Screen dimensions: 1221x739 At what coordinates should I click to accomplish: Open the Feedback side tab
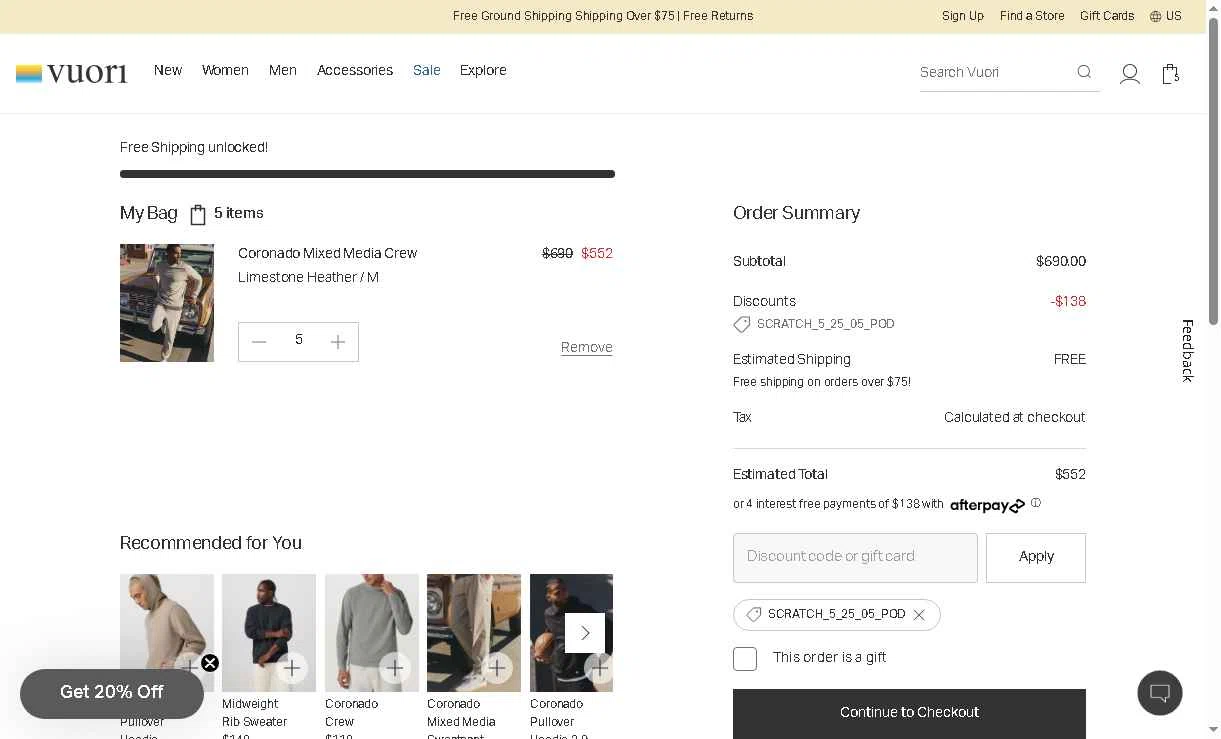click(1188, 350)
